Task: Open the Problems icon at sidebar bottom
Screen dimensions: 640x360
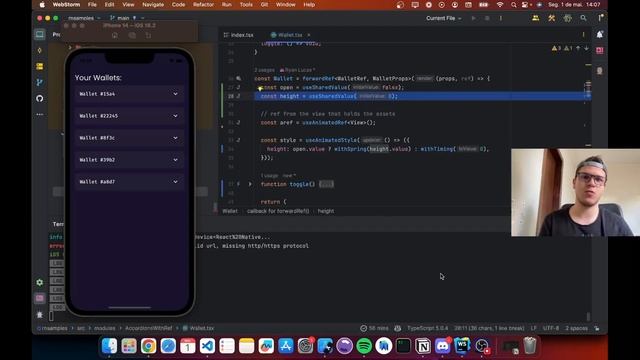Action: [x=40, y=315]
